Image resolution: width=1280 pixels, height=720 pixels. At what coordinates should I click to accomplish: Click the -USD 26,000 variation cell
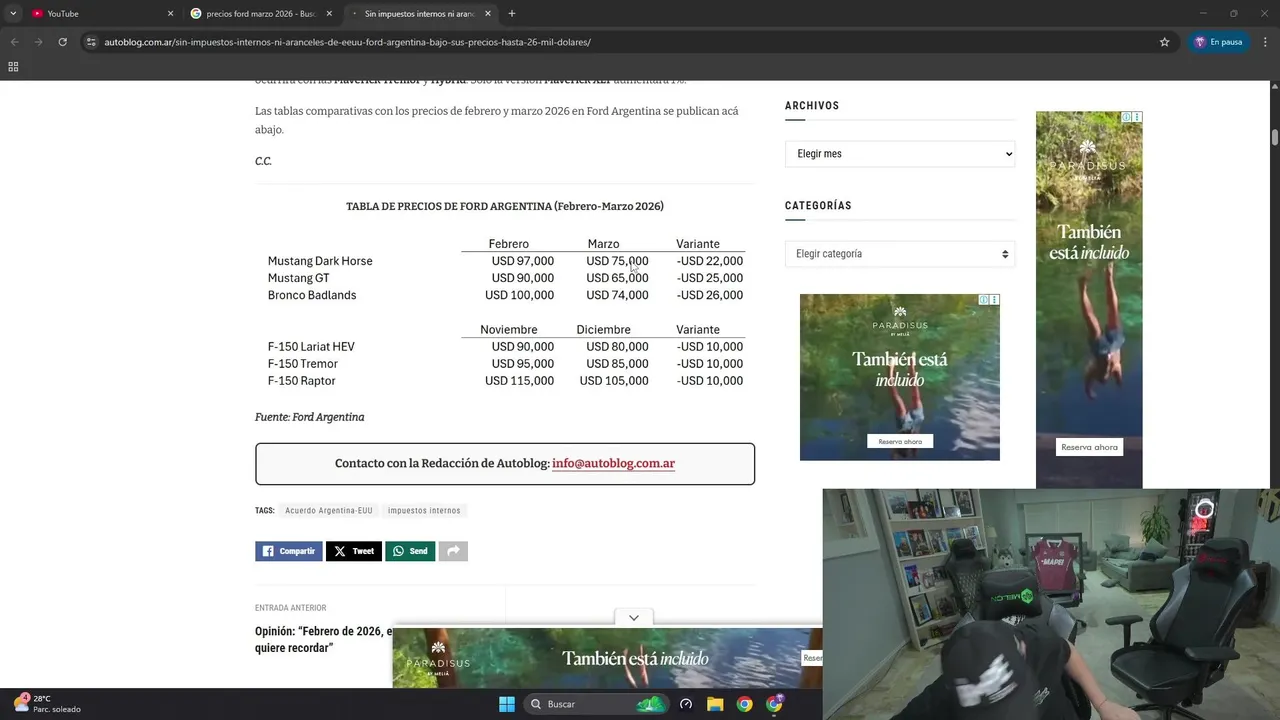(710, 295)
